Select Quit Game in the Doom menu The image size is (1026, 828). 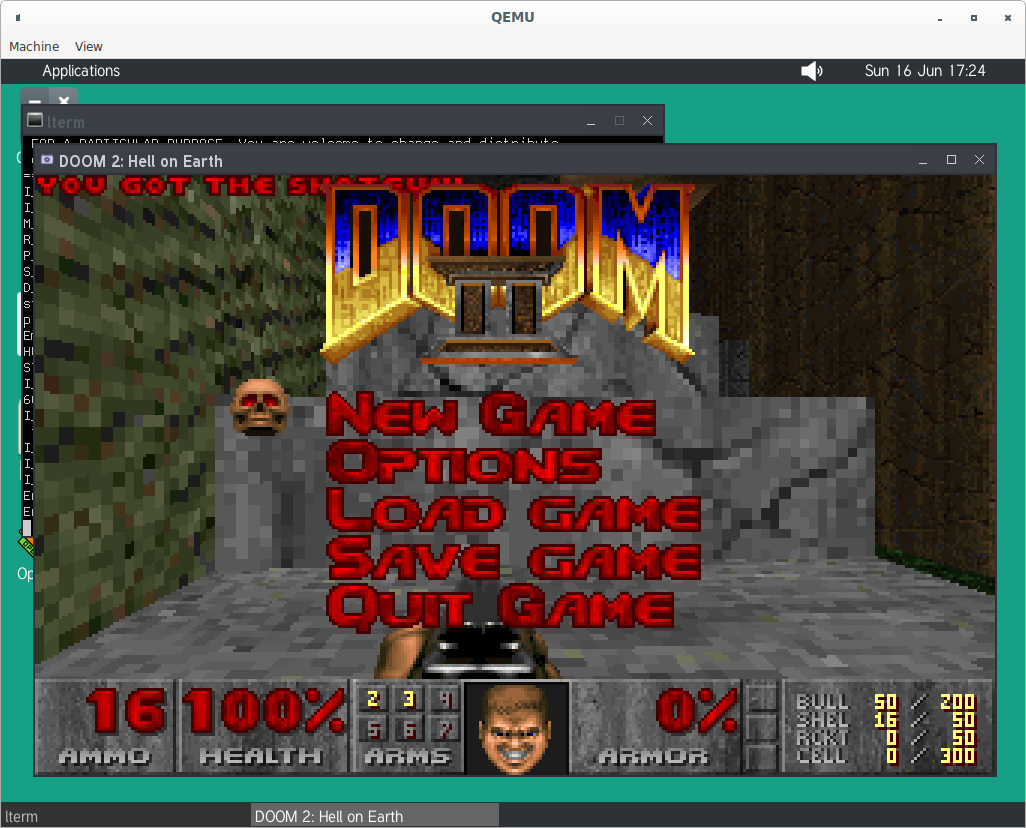point(500,607)
